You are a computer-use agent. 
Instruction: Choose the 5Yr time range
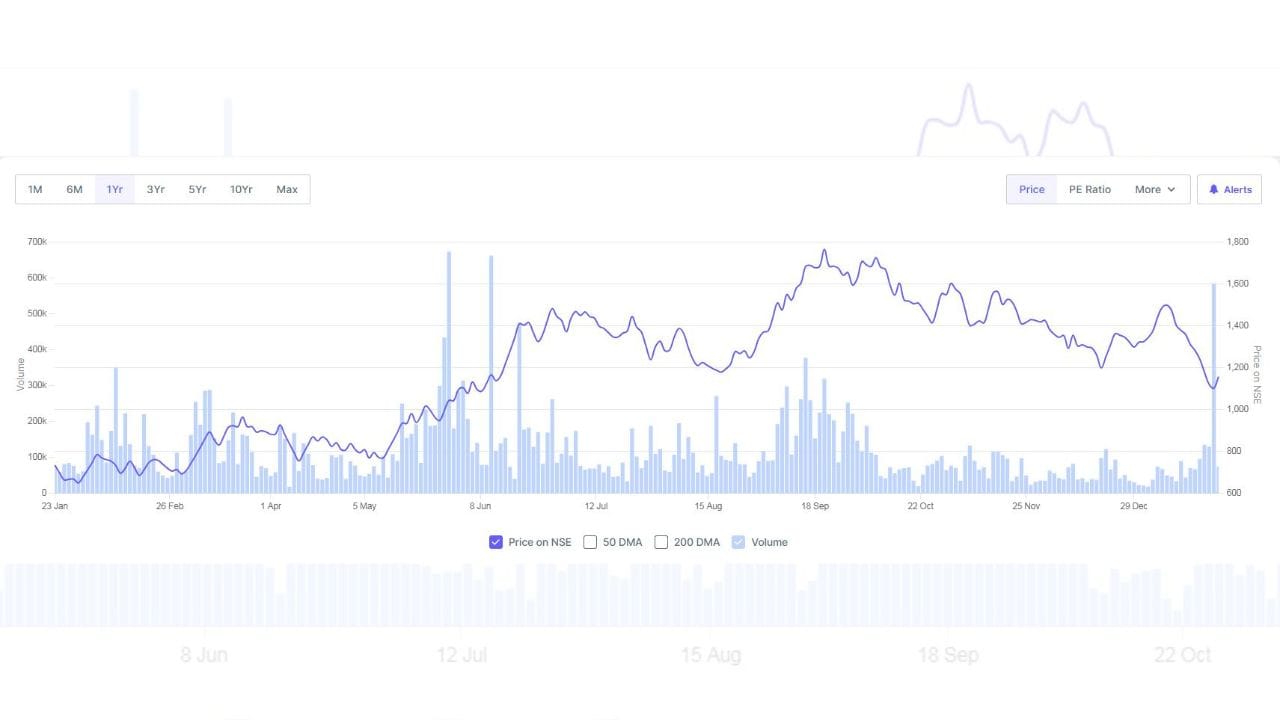(197, 190)
